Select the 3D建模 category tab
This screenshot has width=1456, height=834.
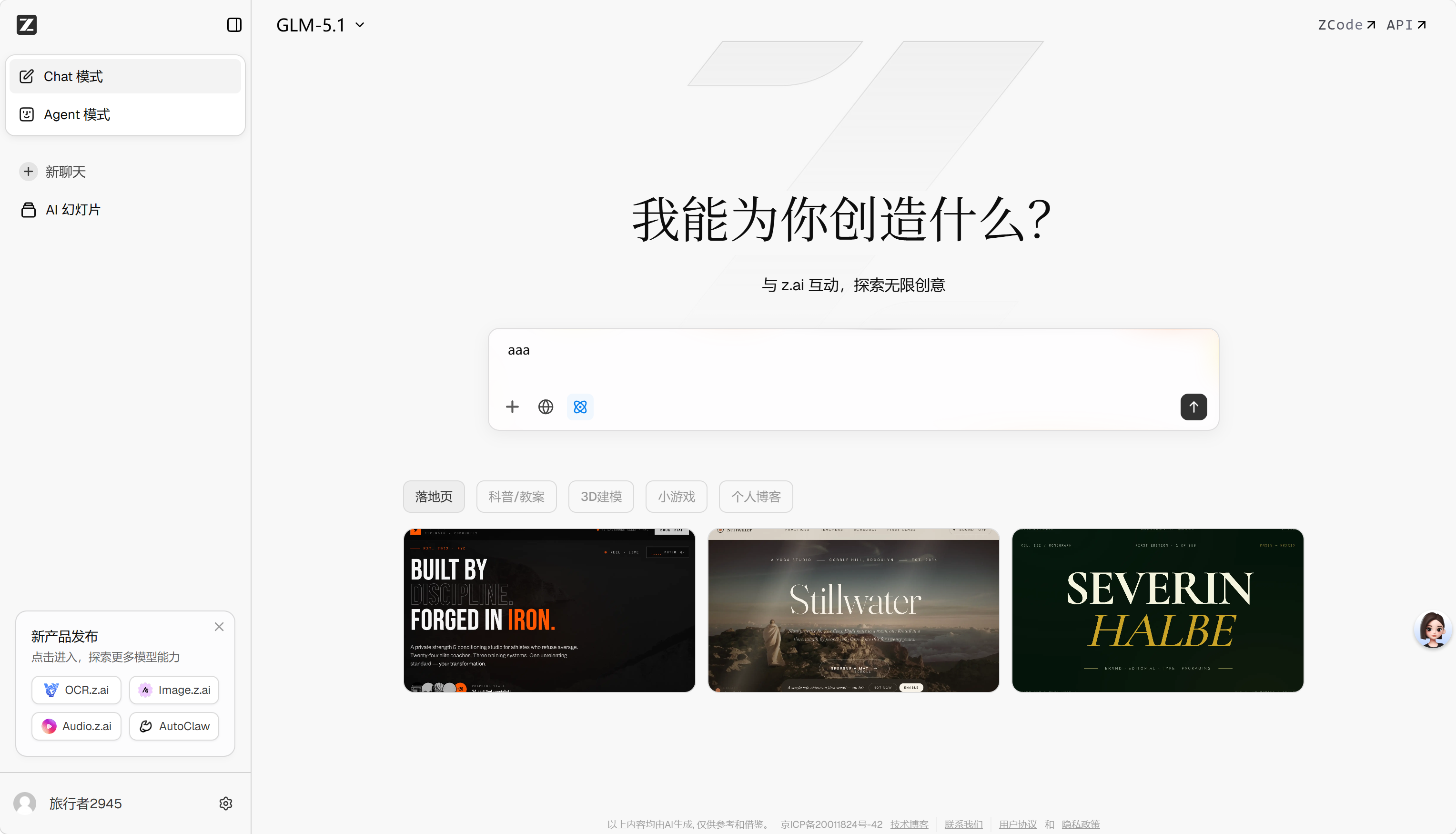pos(601,496)
